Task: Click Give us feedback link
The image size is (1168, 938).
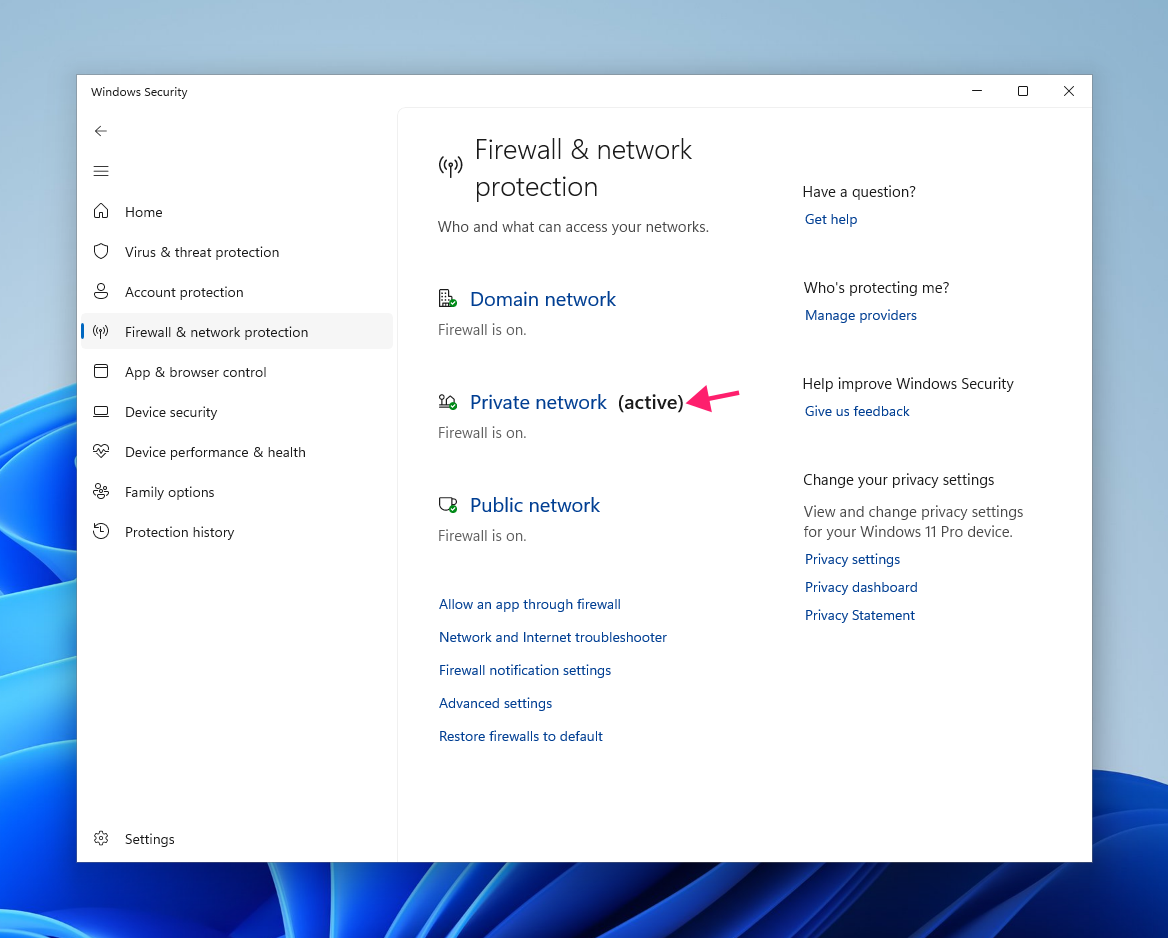Action: click(x=857, y=411)
